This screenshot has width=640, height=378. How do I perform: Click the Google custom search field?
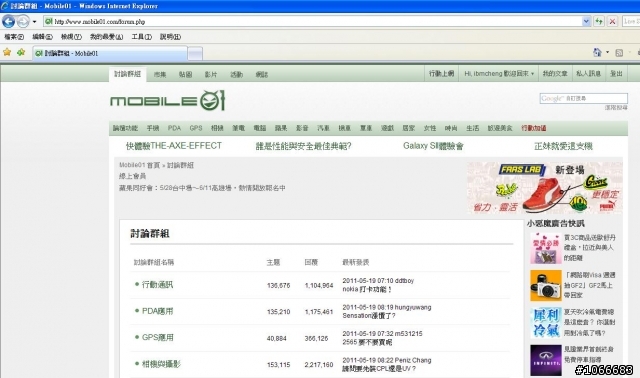[x=583, y=98]
